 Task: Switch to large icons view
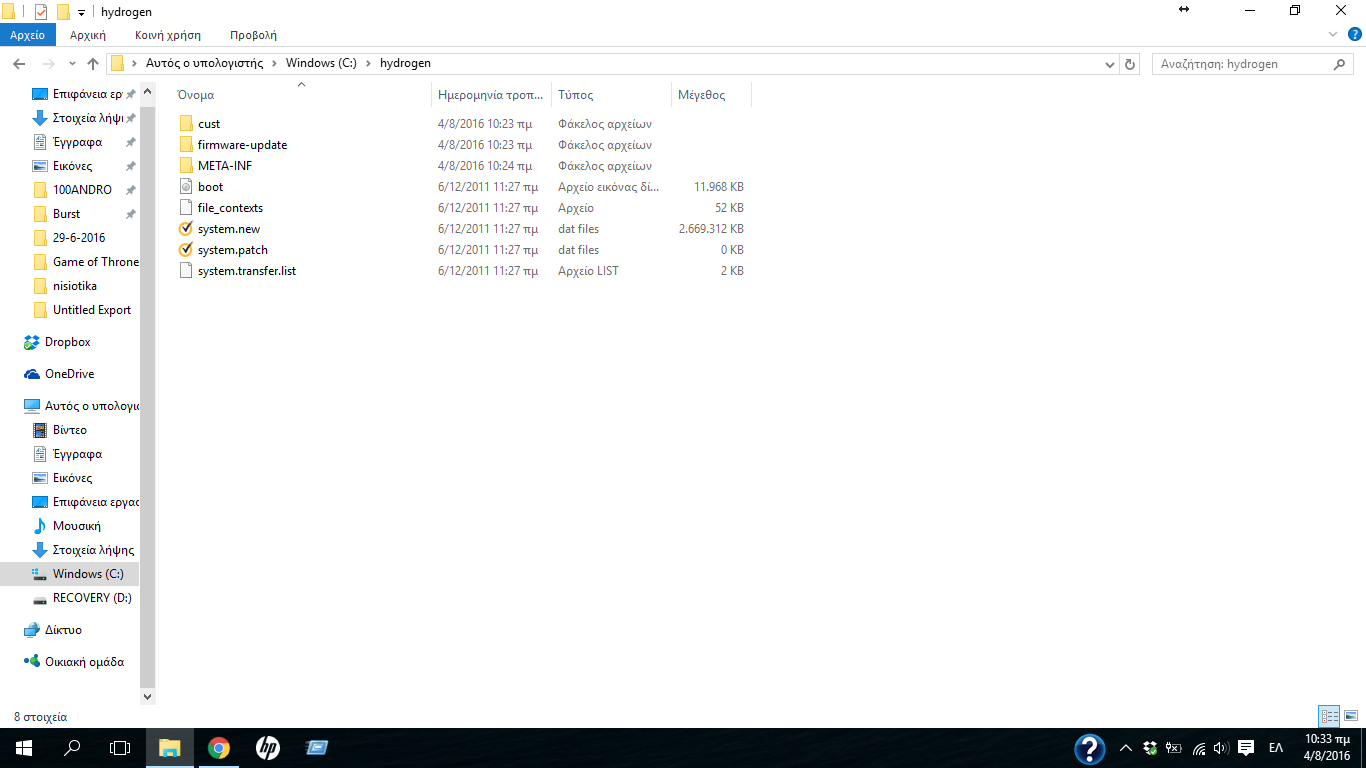coord(1351,716)
